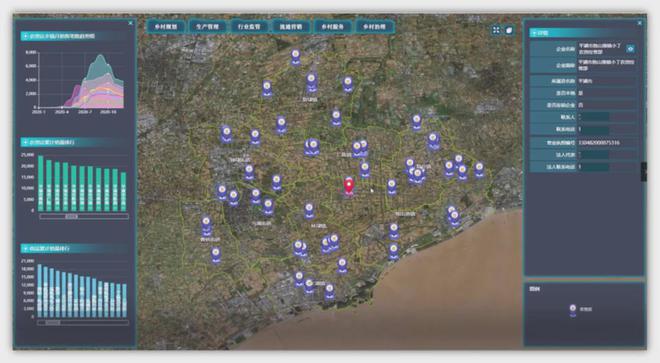Open the map layers icon beside fullscreen

pos(509,30)
